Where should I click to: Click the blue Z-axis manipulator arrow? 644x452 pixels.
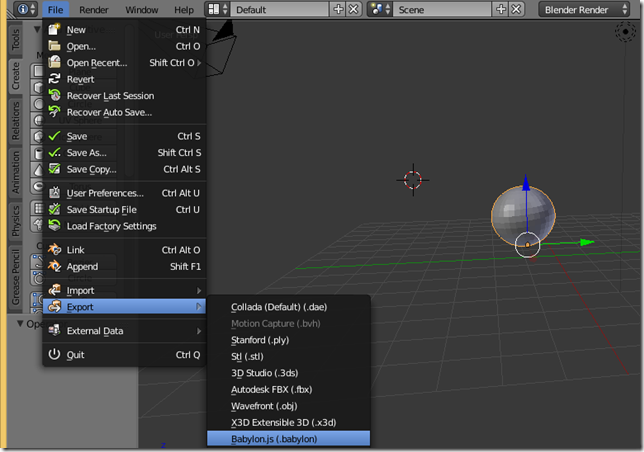(526, 182)
